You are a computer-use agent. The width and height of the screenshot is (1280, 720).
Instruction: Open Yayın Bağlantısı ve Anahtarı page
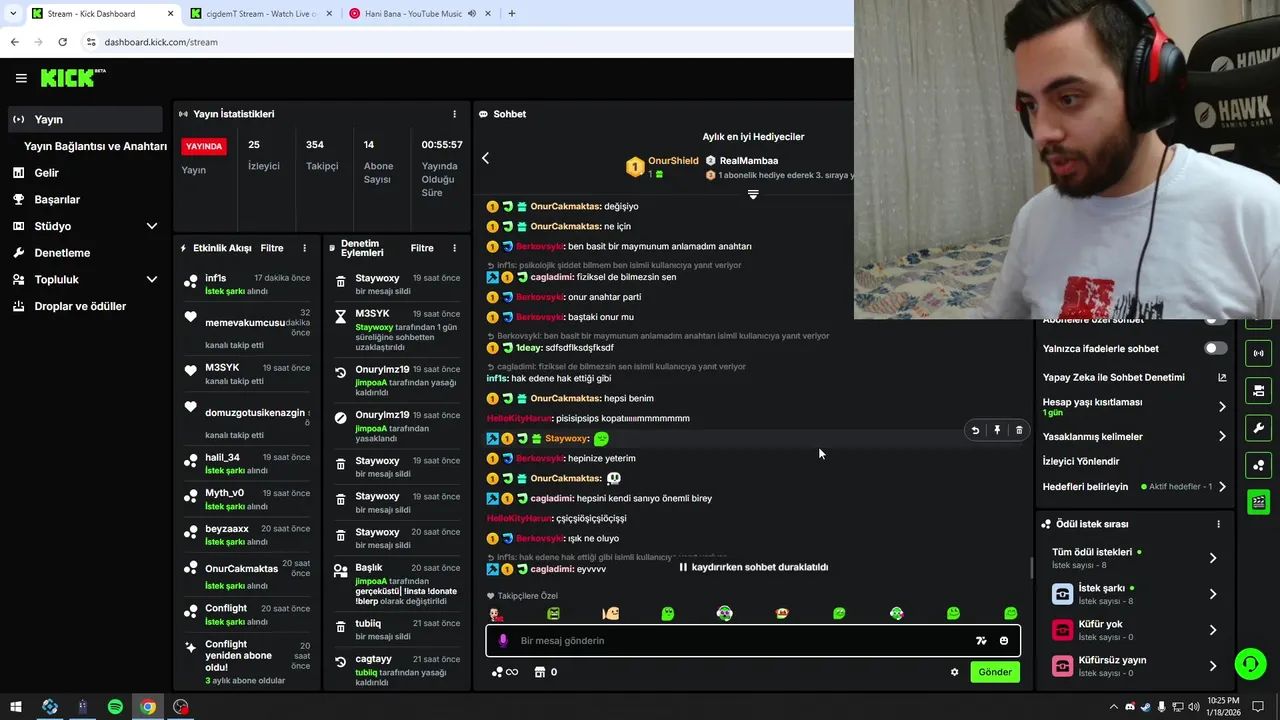pos(95,146)
